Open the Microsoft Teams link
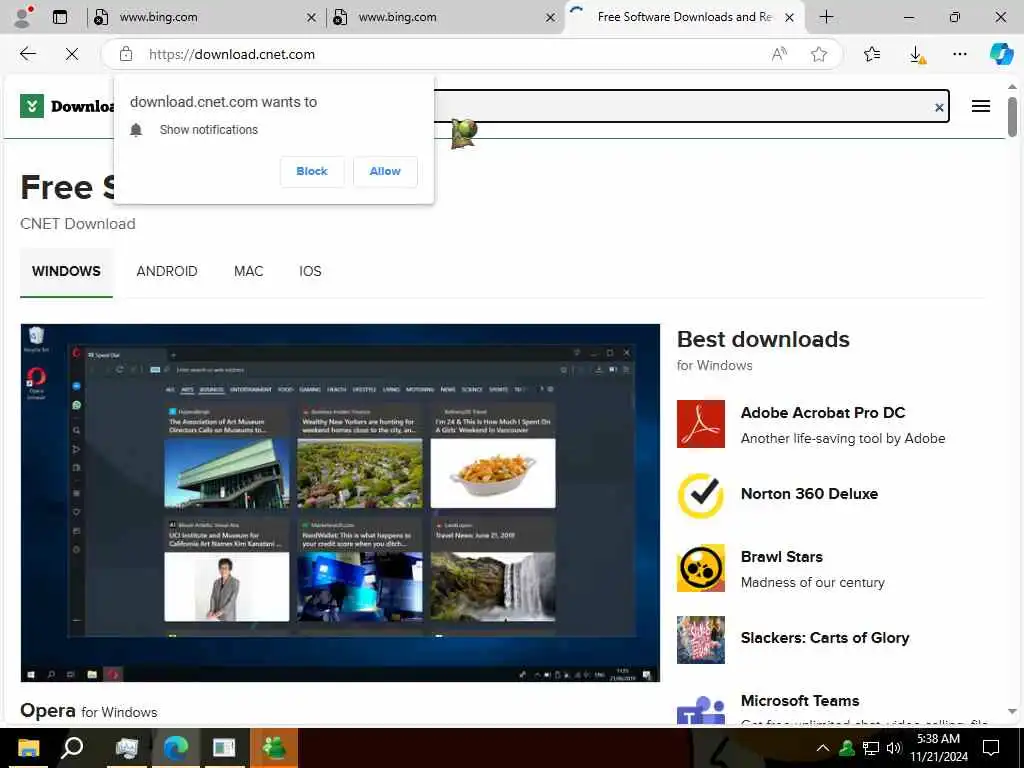 pyautogui.click(x=800, y=701)
